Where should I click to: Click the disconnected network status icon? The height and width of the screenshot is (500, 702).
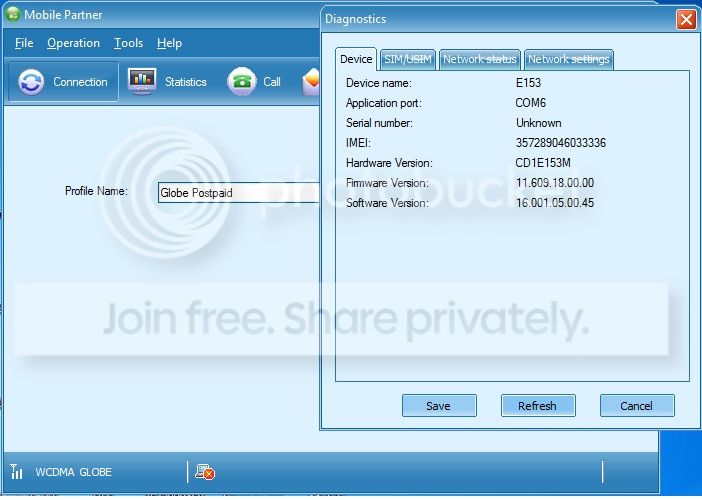point(205,472)
